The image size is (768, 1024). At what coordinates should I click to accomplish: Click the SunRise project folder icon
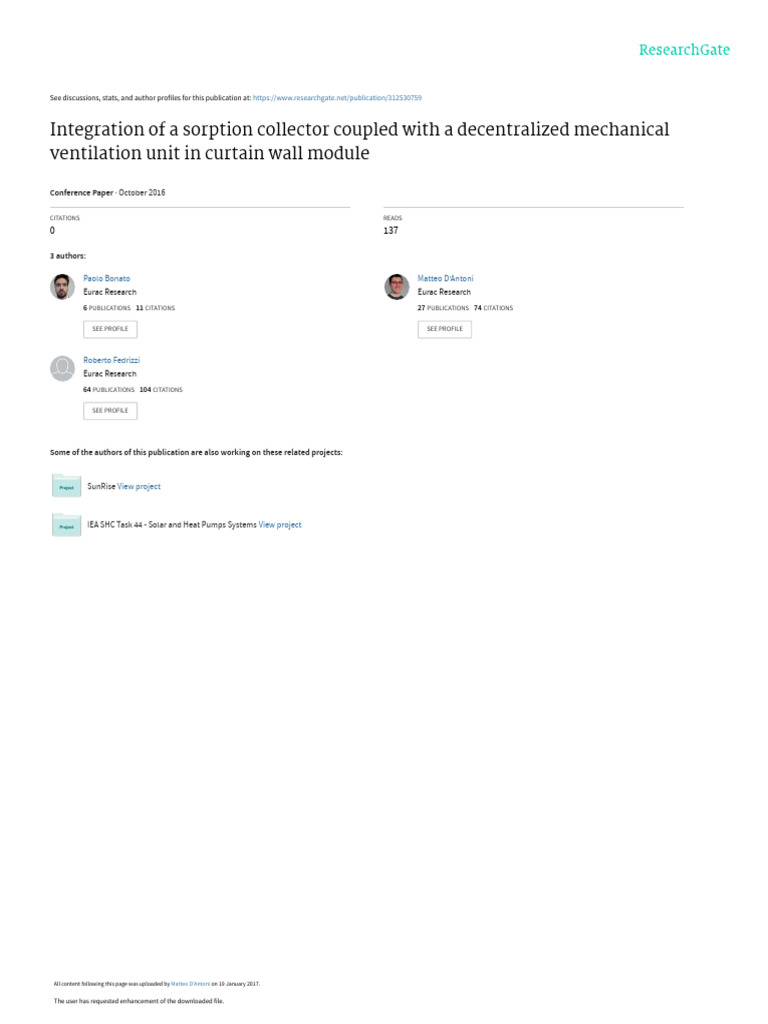coord(67,486)
